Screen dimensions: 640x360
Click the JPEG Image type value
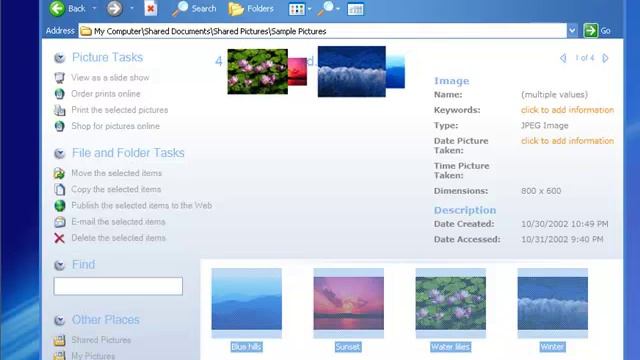544,125
